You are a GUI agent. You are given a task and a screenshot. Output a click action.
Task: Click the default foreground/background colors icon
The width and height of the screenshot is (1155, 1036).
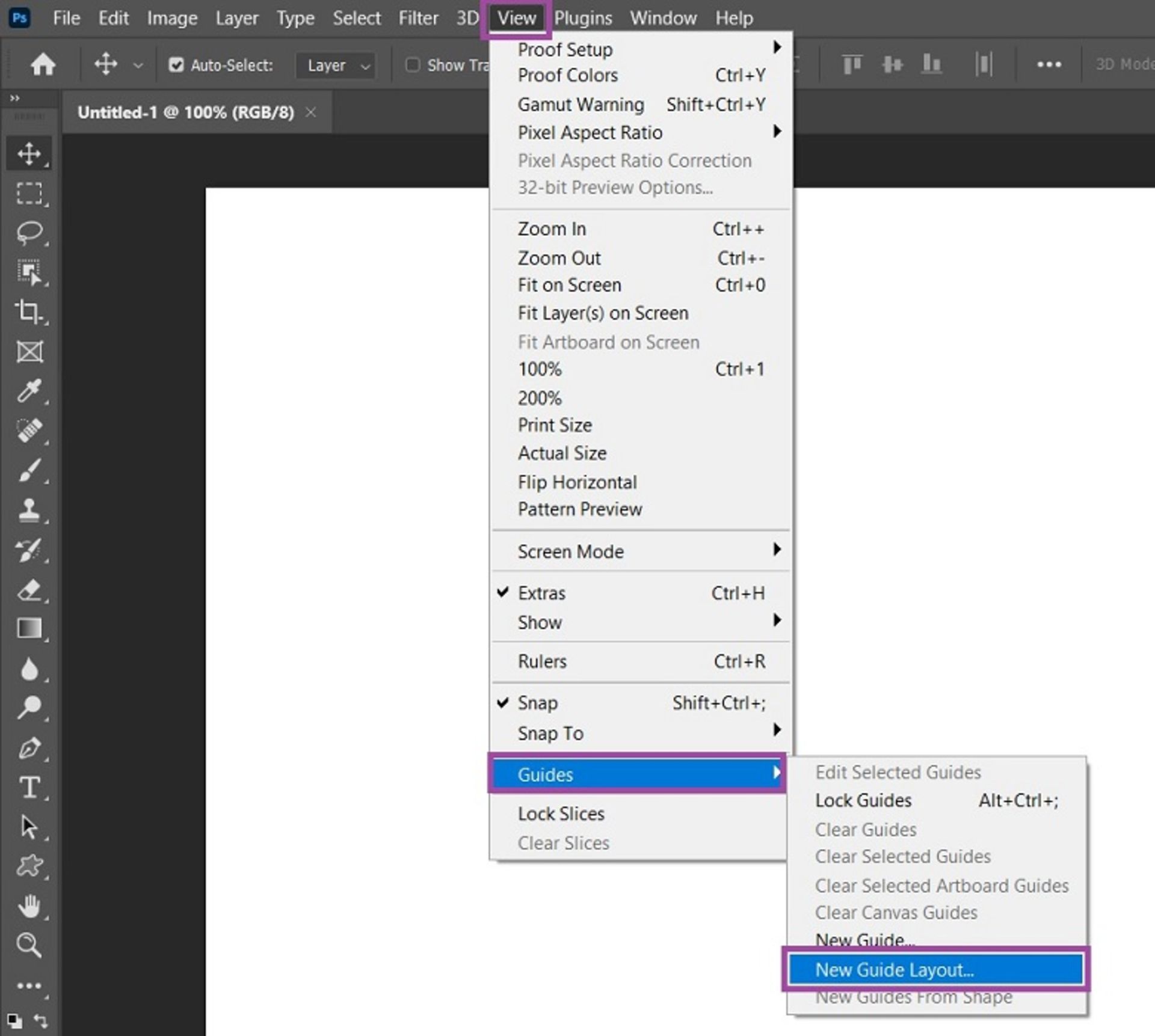click(x=14, y=1020)
